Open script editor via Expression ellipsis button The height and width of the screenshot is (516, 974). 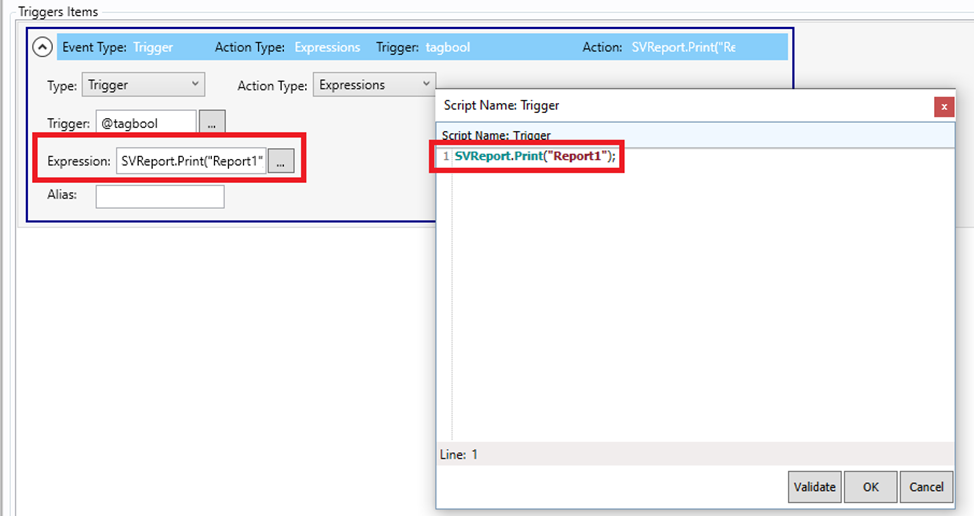(281, 161)
